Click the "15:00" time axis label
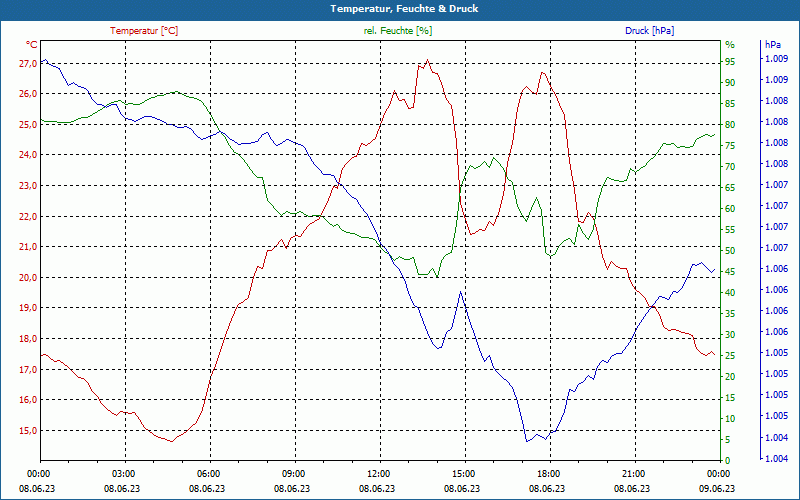Viewport: 800px width, 500px height. click(463, 473)
